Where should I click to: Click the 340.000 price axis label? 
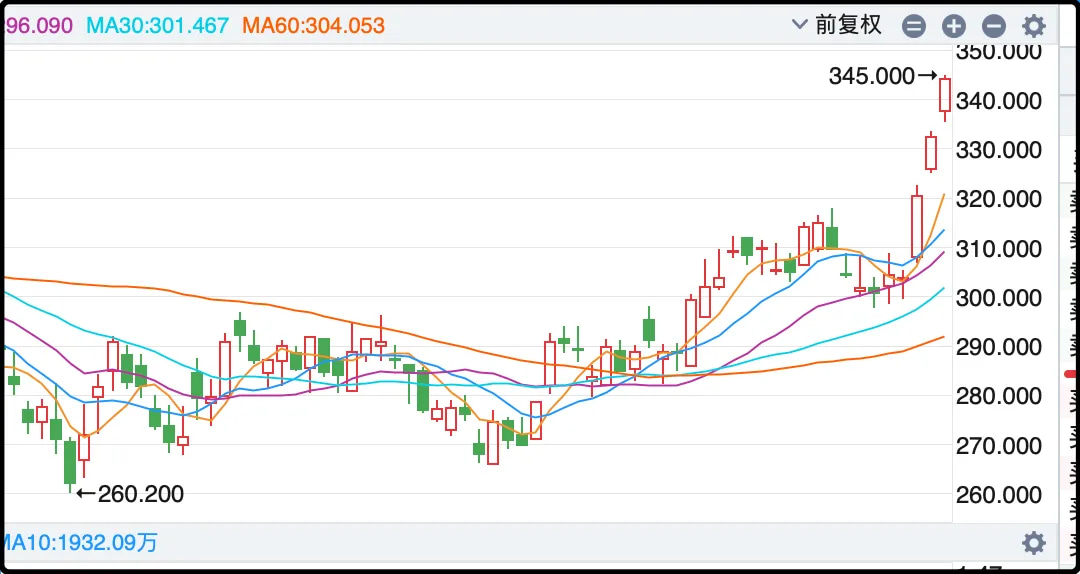click(999, 101)
